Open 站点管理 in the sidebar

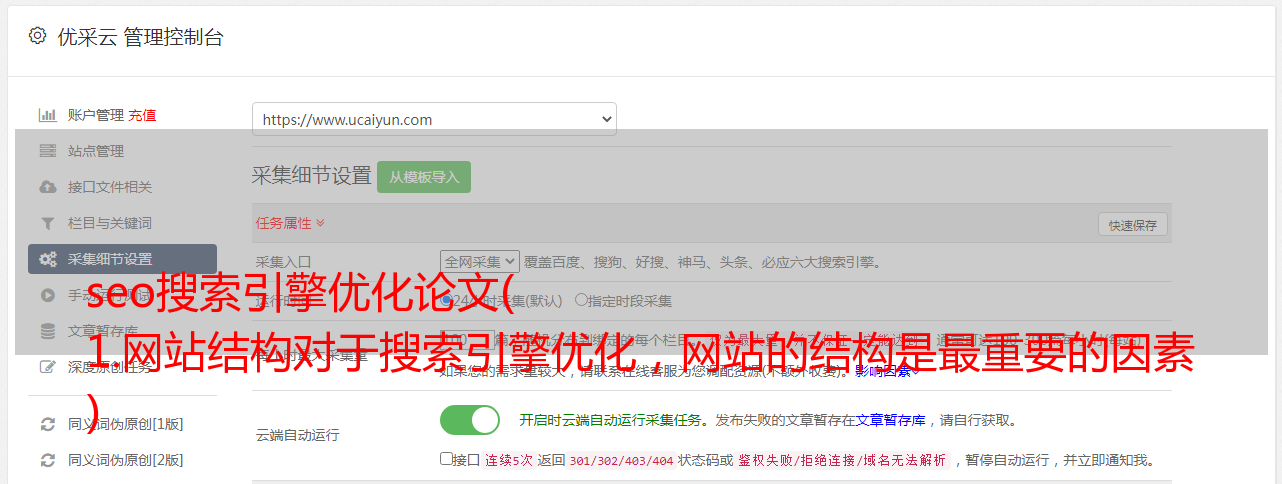(96, 151)
